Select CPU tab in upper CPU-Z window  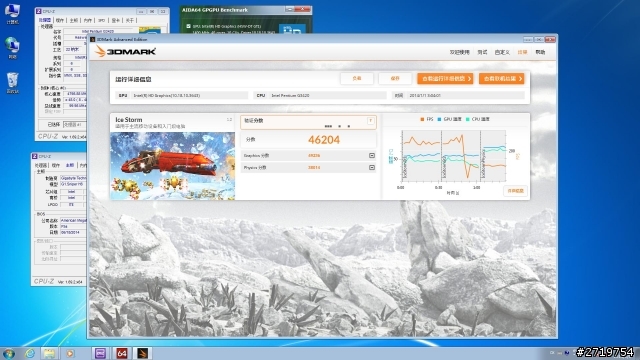click(44, 20)
